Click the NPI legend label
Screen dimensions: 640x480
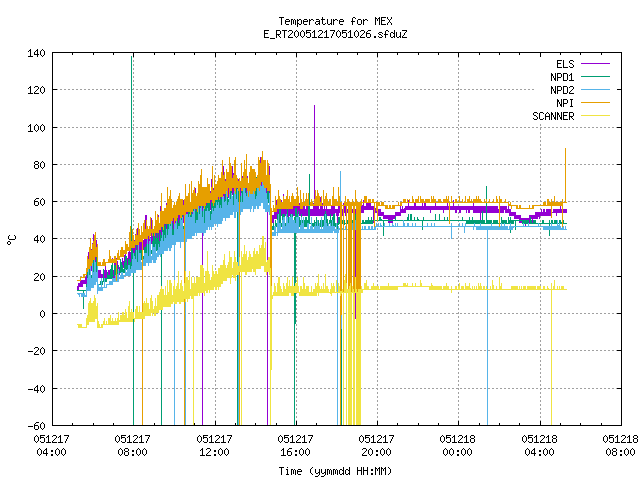565,103
